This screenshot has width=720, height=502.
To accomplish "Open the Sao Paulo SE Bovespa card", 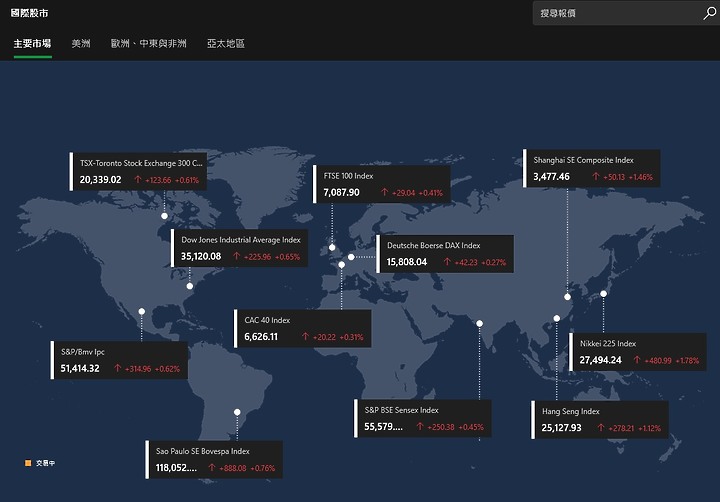I will coord(214,459).
